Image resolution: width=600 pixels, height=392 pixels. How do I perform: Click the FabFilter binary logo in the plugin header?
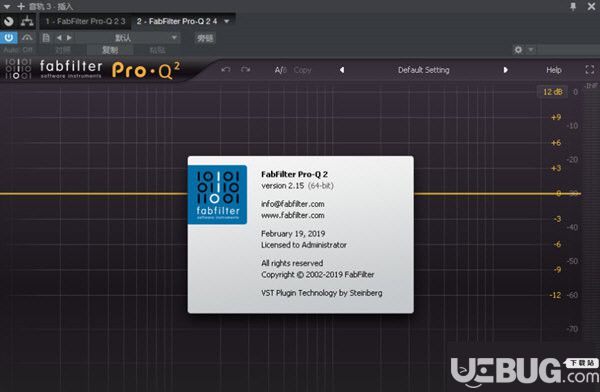point(18,69)
